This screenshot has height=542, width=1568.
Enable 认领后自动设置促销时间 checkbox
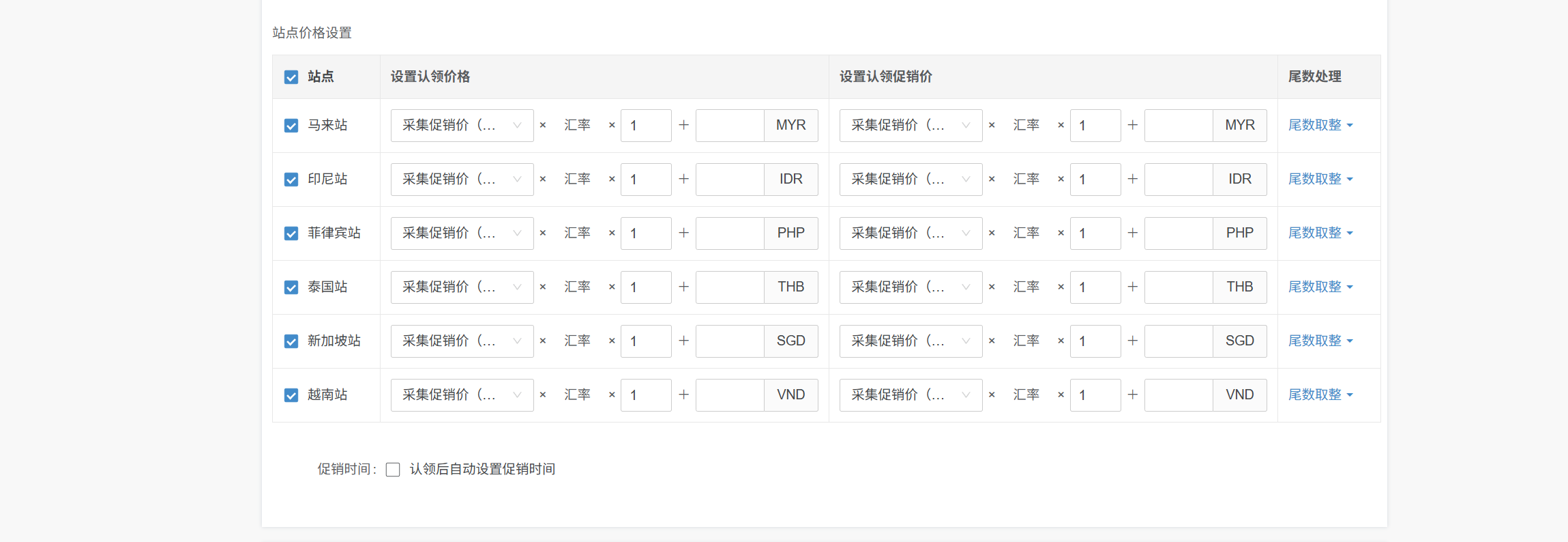pyautogui.click(x=393, y=470)
